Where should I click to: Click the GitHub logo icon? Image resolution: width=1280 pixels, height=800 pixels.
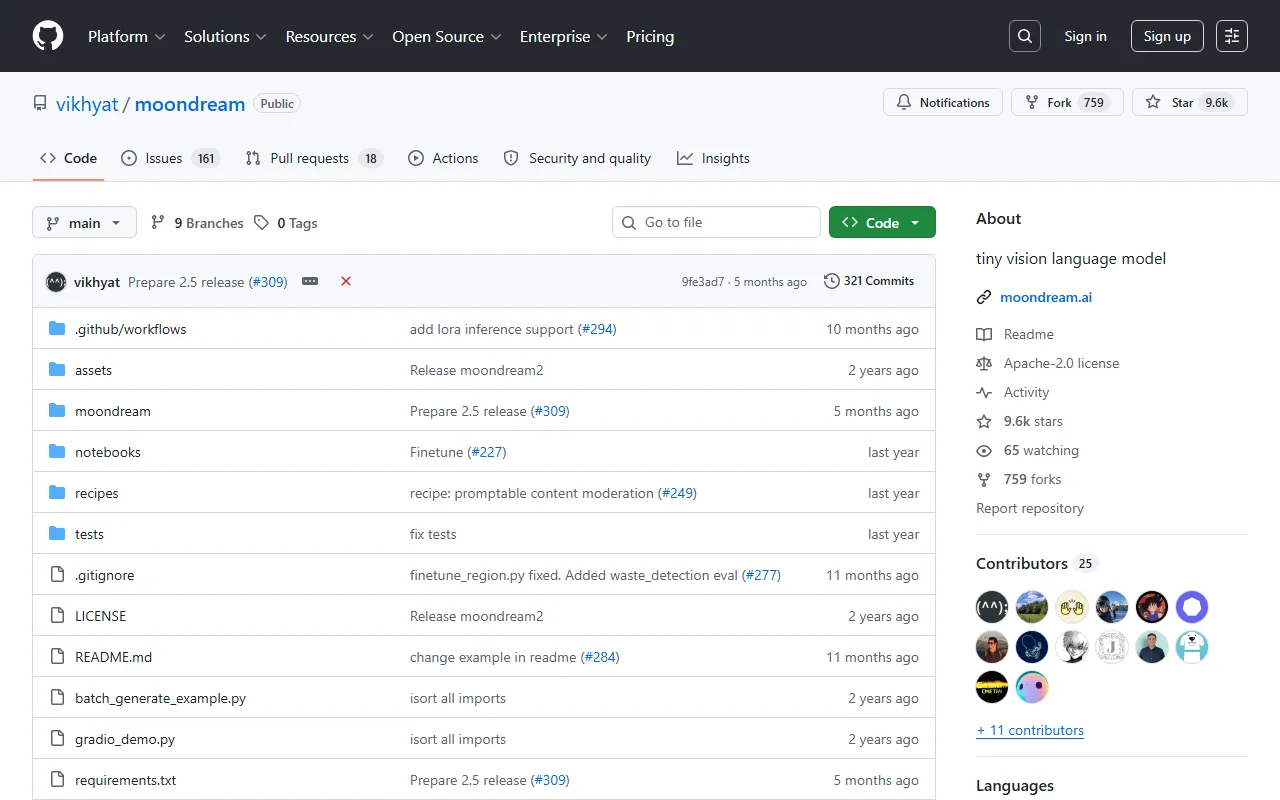48,36
